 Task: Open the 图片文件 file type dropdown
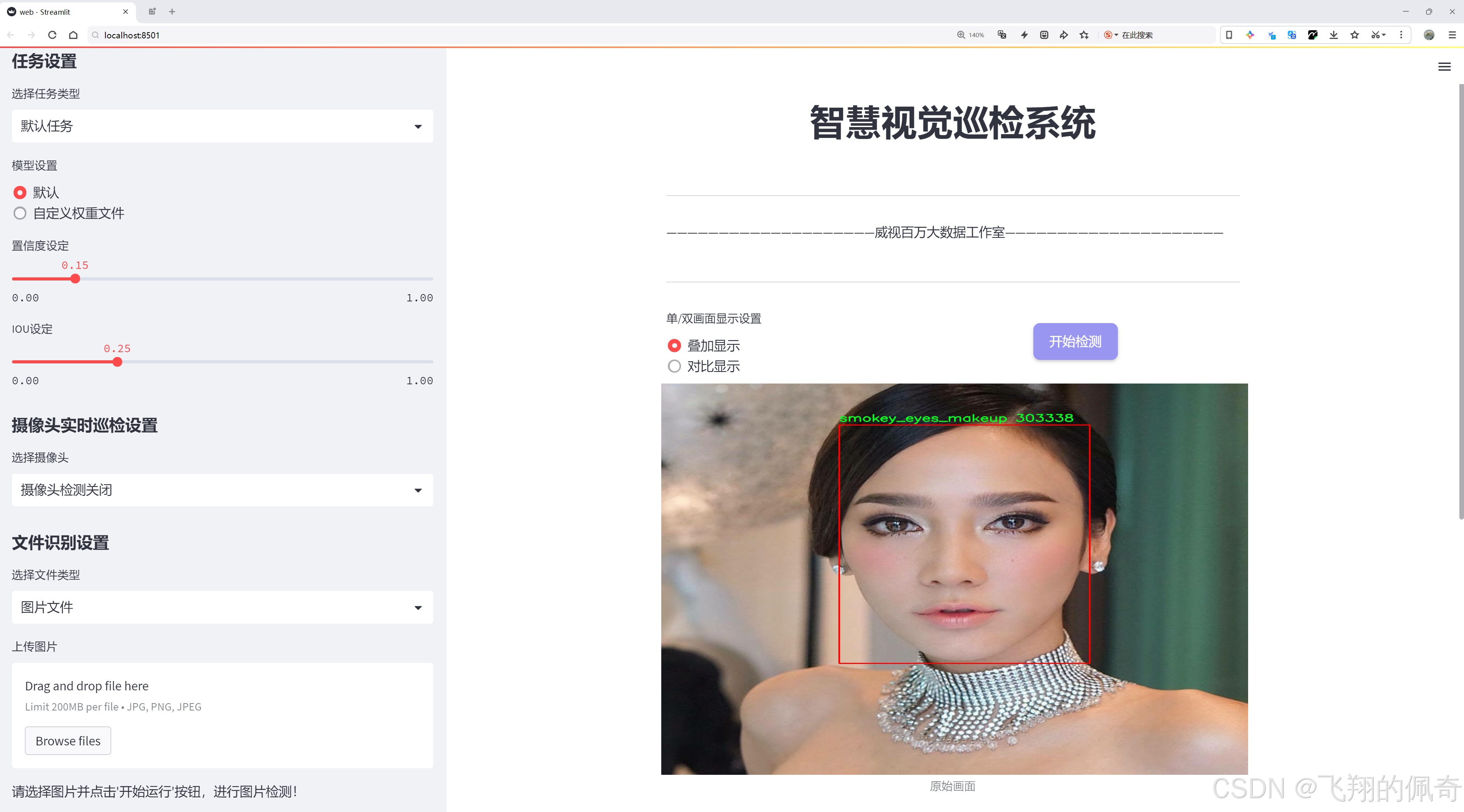[x=222, y=607]
